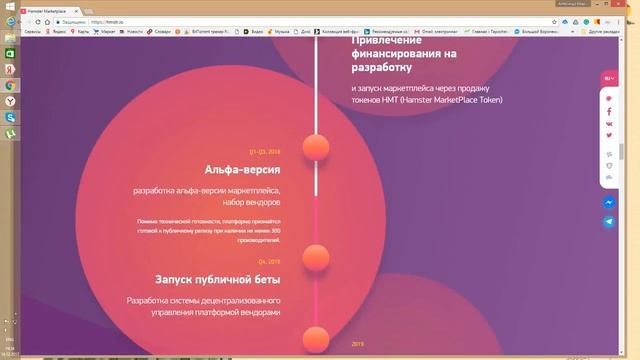This screenshot has height=360, width=640.
Task: Click the Привлечение финансирования heading
Action: tap(404, 53)
